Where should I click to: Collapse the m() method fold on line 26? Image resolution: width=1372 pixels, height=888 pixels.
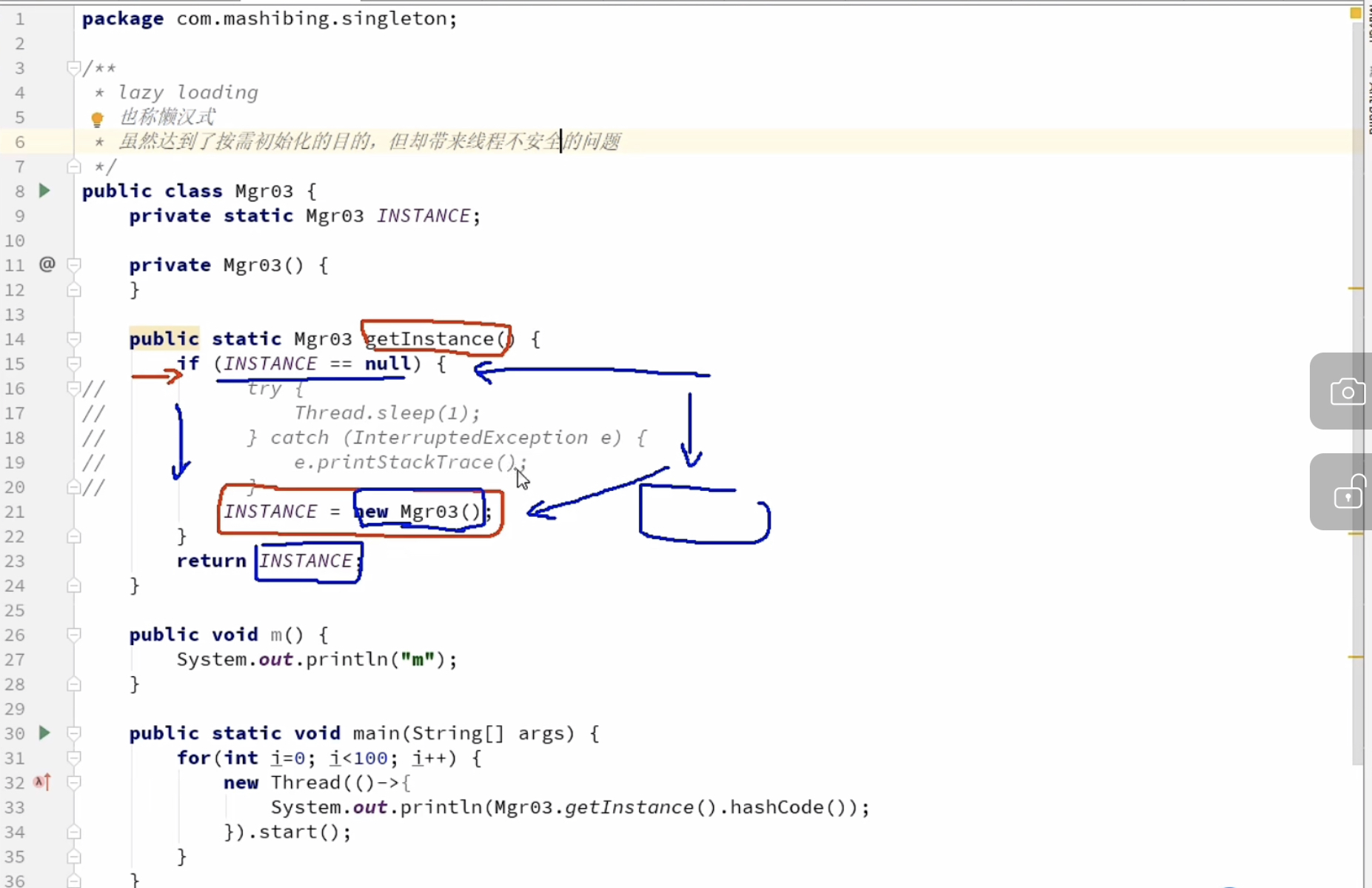point(74,635)
